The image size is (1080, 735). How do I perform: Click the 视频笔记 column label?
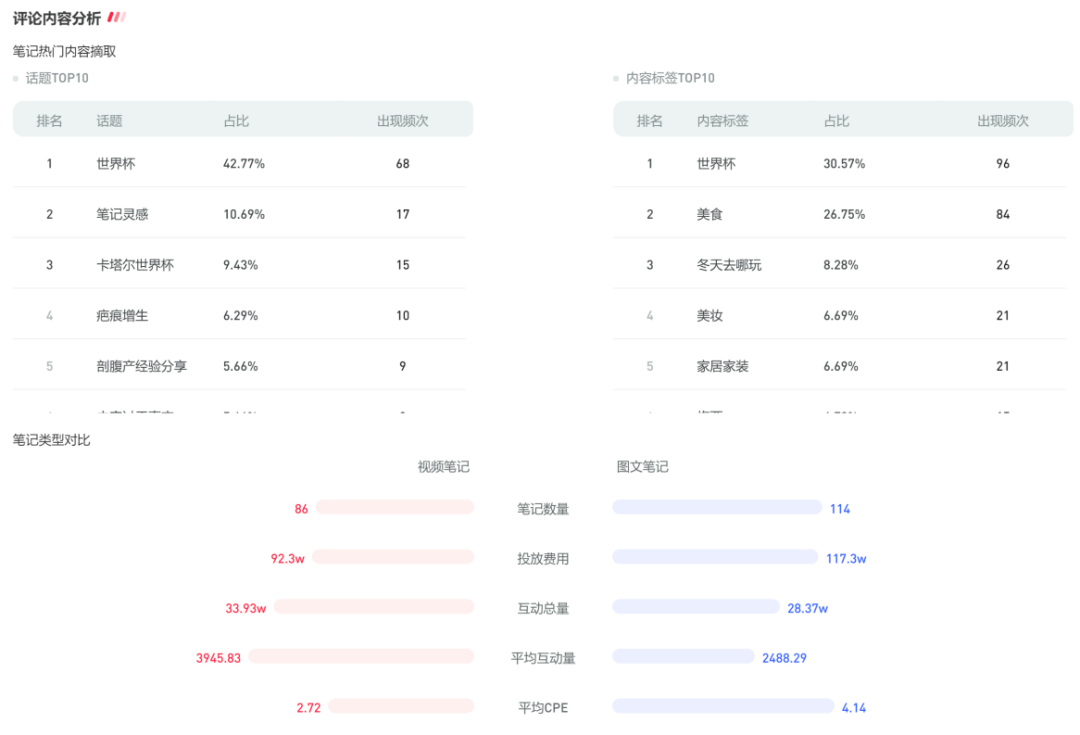click(443, 467)
